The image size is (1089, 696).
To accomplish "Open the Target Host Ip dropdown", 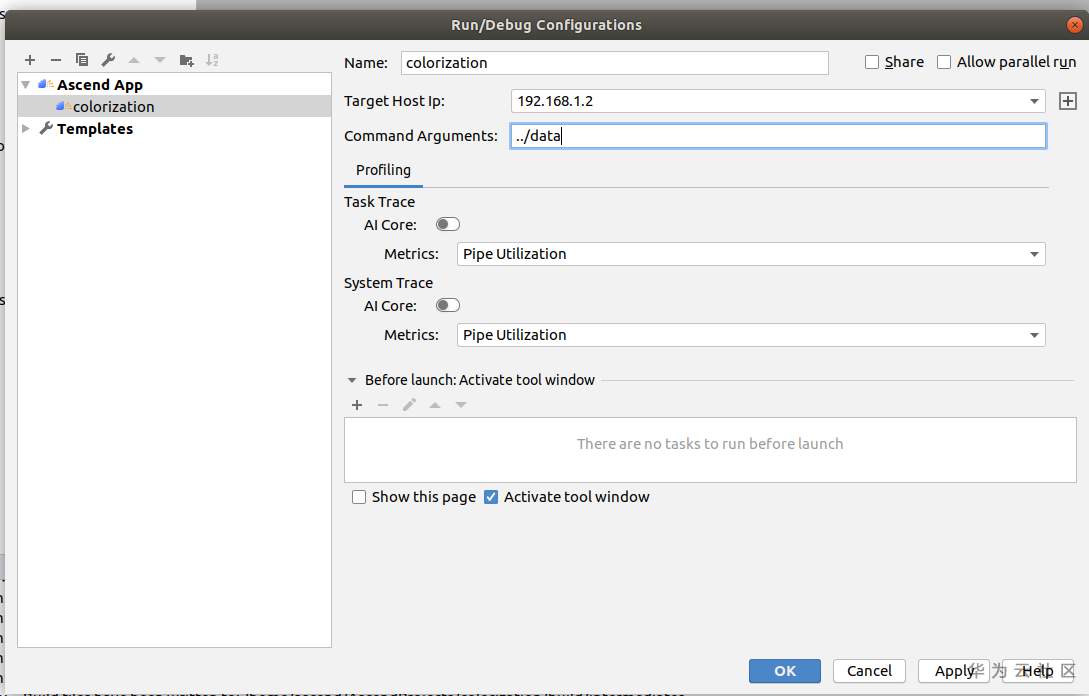I will (x=1034, y=101).
